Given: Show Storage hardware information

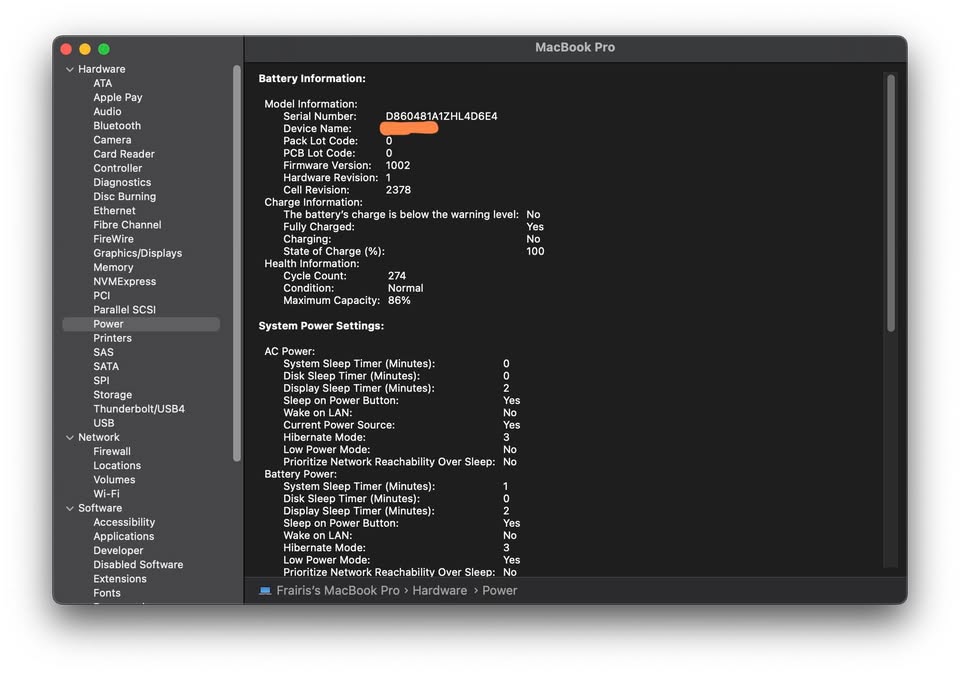Looking at the screenshot, I should pyautogui.click(x=112, y=395).
